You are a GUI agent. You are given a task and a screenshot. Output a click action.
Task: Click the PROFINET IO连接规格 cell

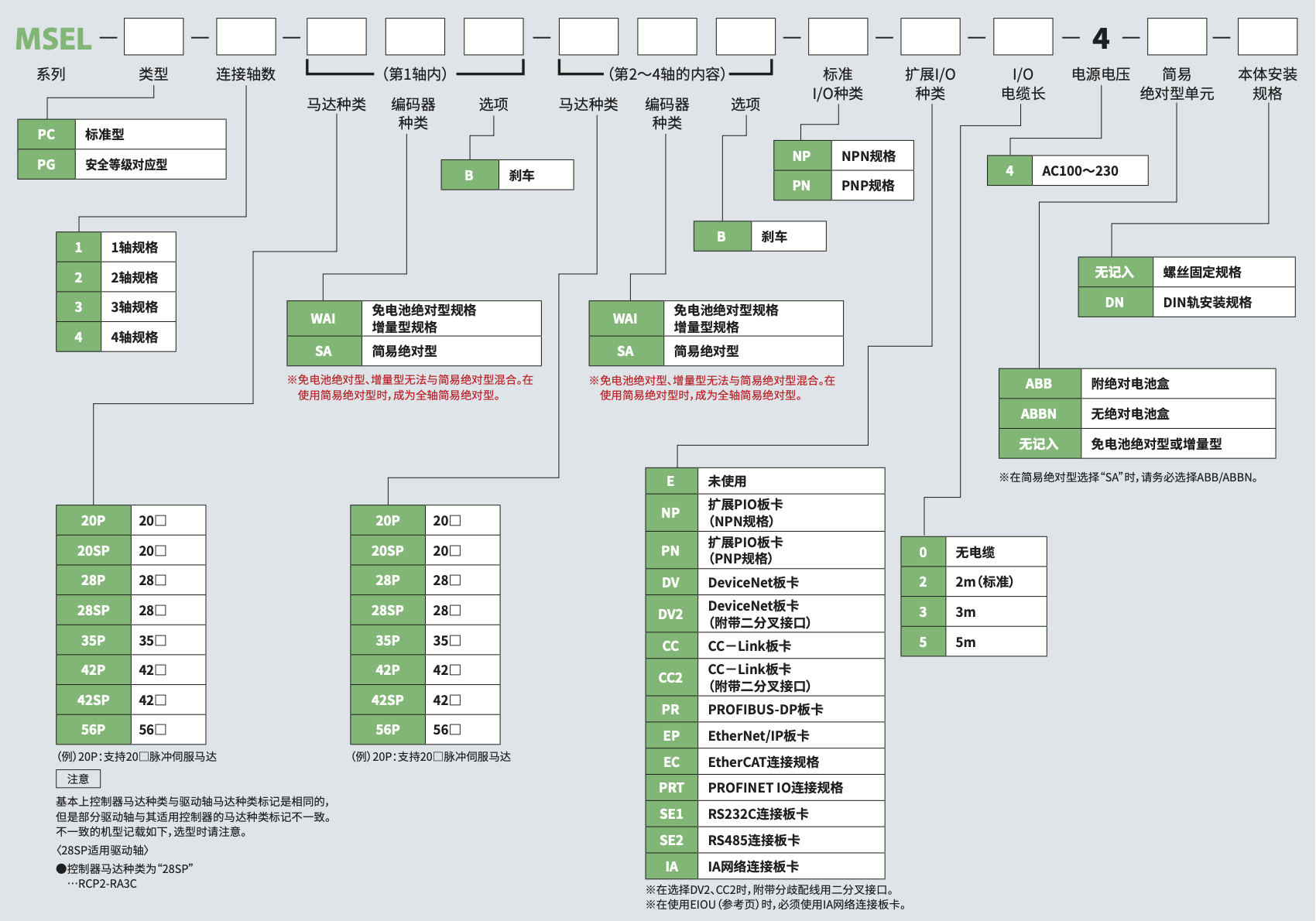click(791, 787)
